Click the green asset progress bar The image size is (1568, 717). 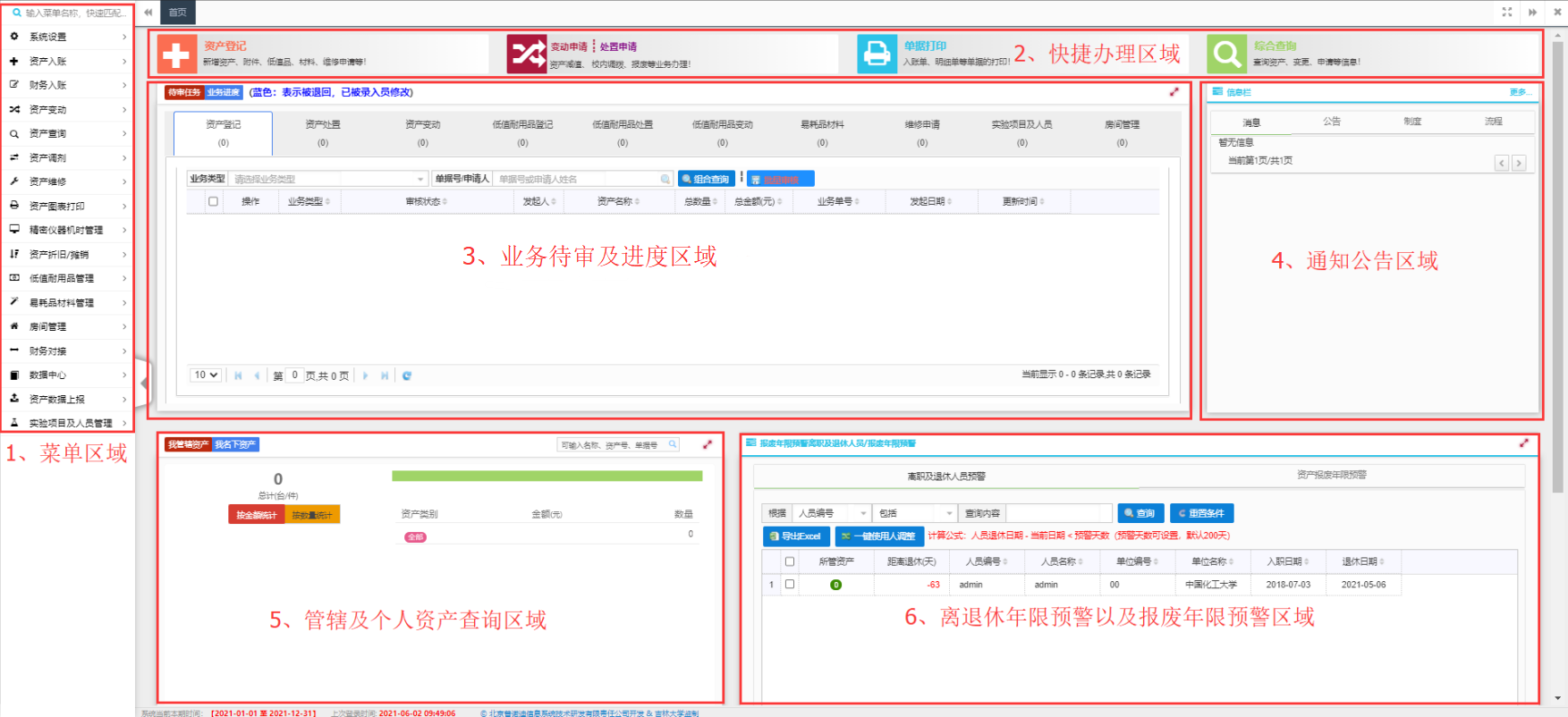pyautogui.click(x=547, y=477)
